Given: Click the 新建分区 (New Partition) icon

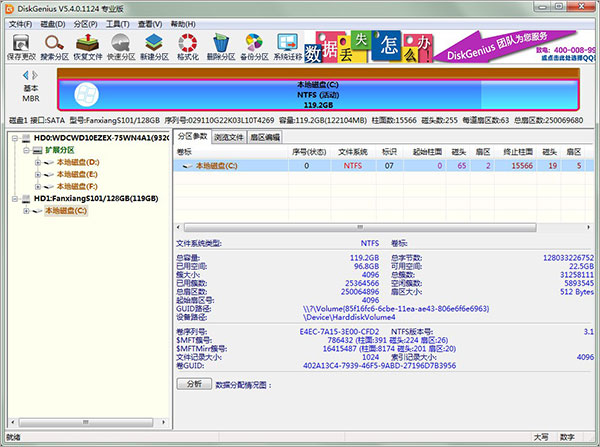Looking at the screenshot, I should (155, 46).
